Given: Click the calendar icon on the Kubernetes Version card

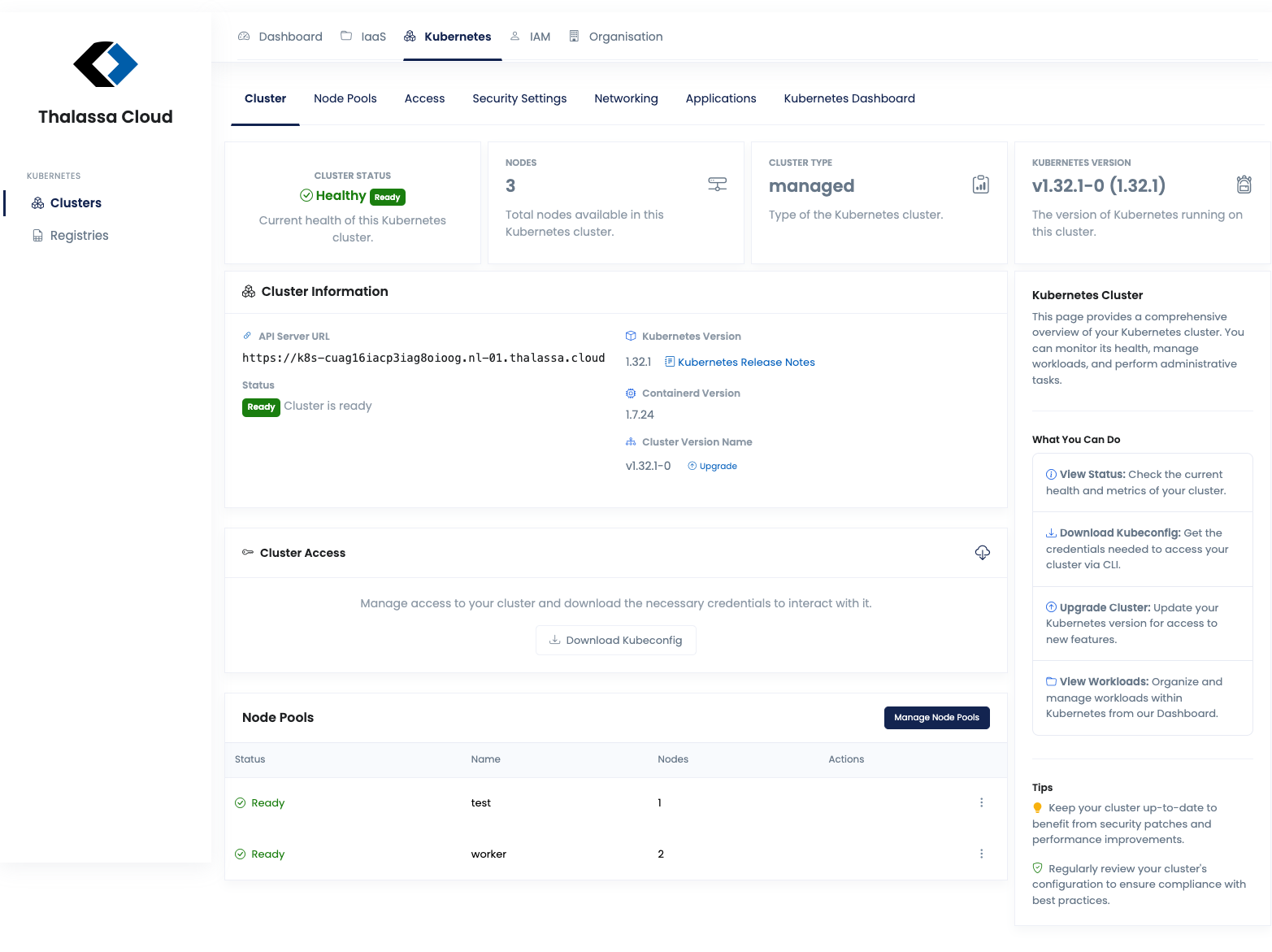Looking at the screenshot, I should click(x=1244, y=184).
